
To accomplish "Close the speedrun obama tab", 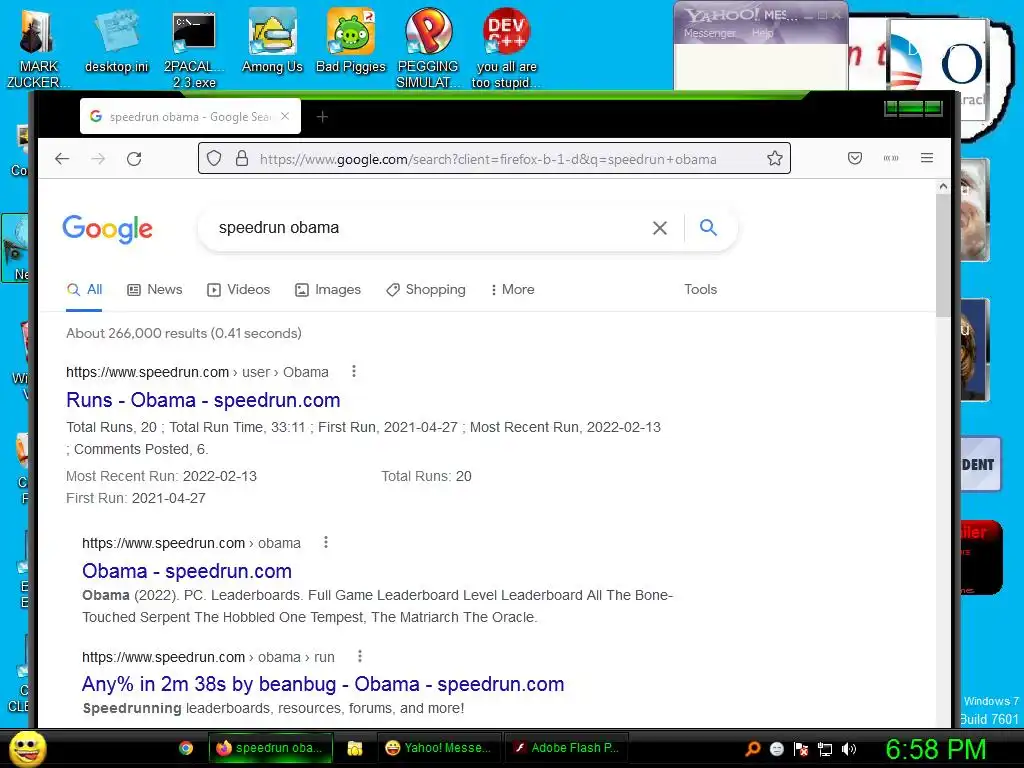I will click(x=285, y=116).
